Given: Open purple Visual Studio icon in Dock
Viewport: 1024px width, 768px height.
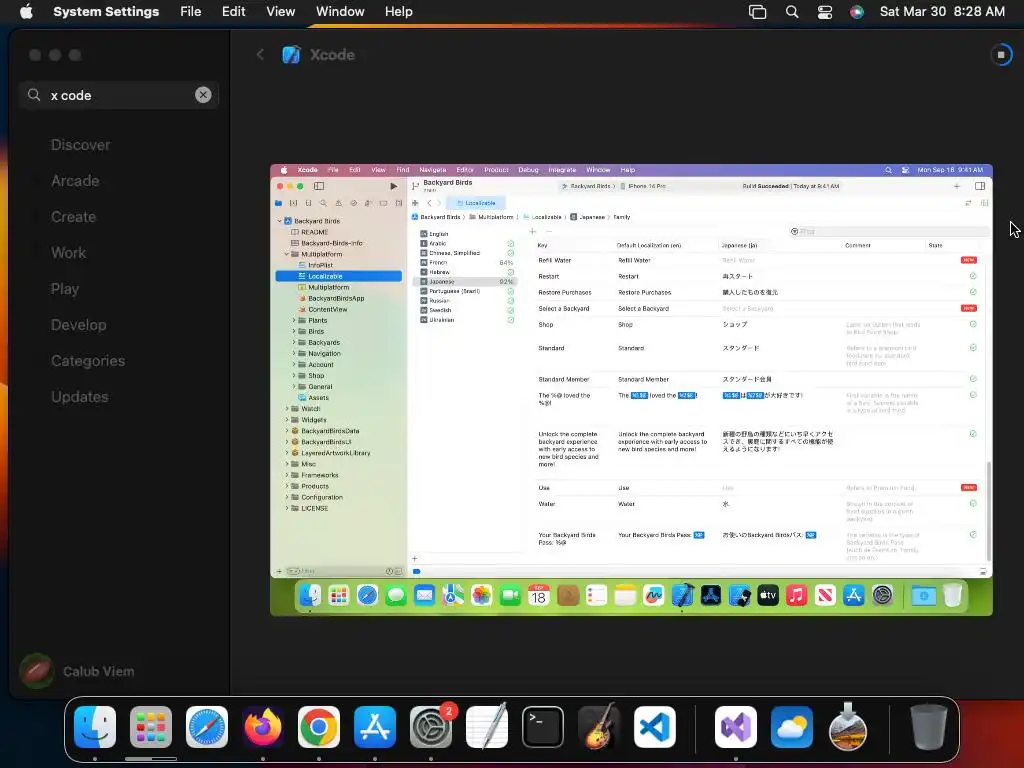Looking at the screenshot, I should [x=736, y=727].
